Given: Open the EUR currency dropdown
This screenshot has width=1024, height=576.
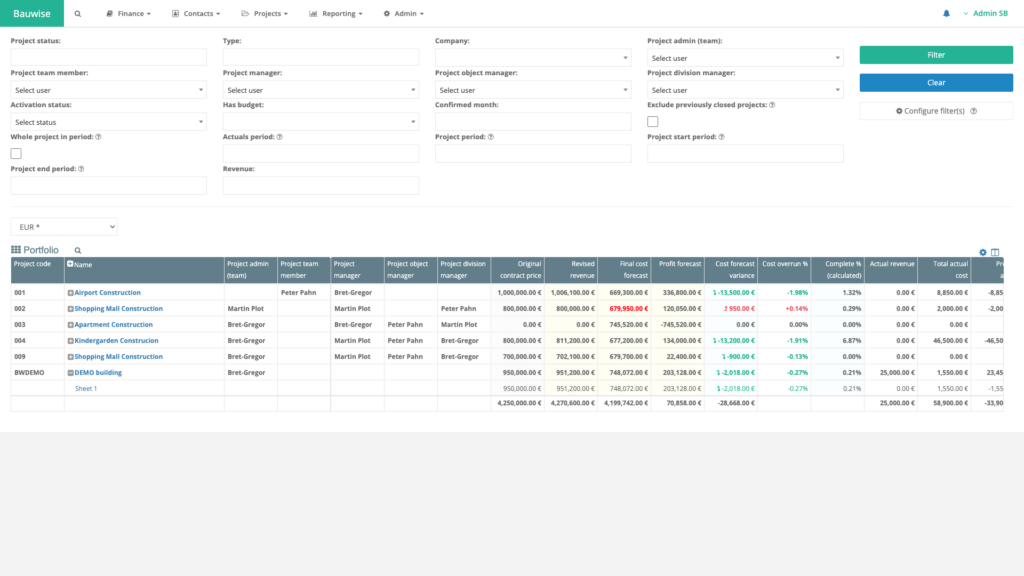Looking at the screenshot, I should click(64, 227).
